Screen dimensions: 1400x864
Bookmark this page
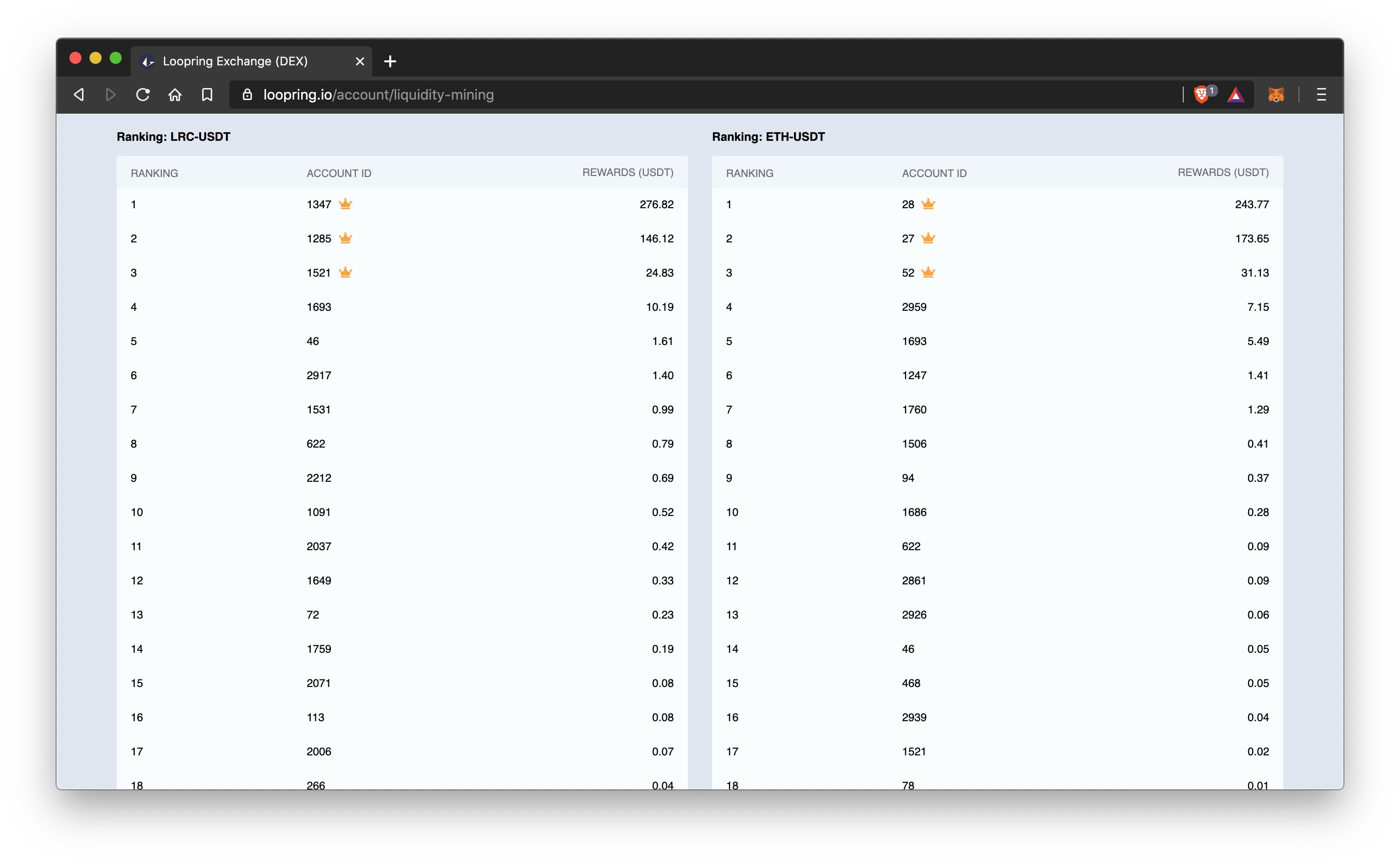tap(207, 95)
